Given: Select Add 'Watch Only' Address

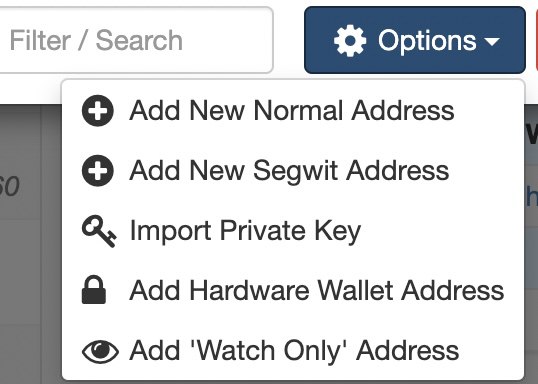Looking at the screenshot, I should pos(293,351).
